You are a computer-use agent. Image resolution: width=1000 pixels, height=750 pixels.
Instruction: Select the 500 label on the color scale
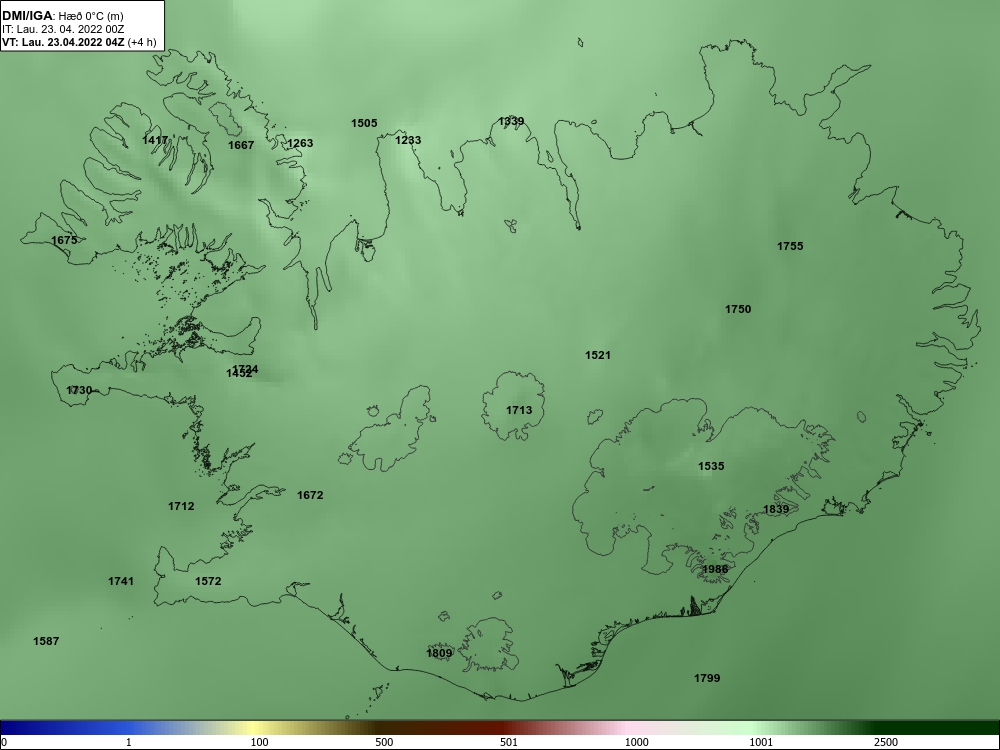[384, 742]
